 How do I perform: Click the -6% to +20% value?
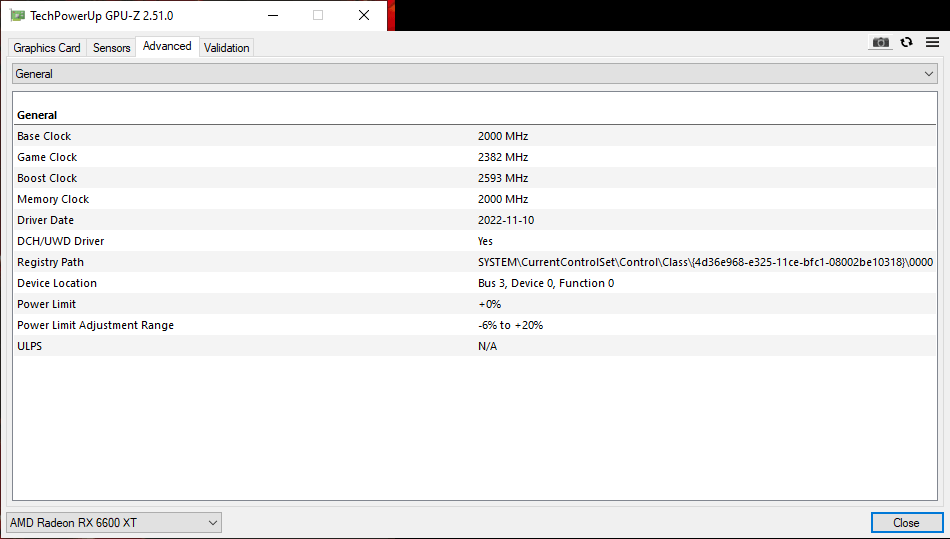coord(510,325)
